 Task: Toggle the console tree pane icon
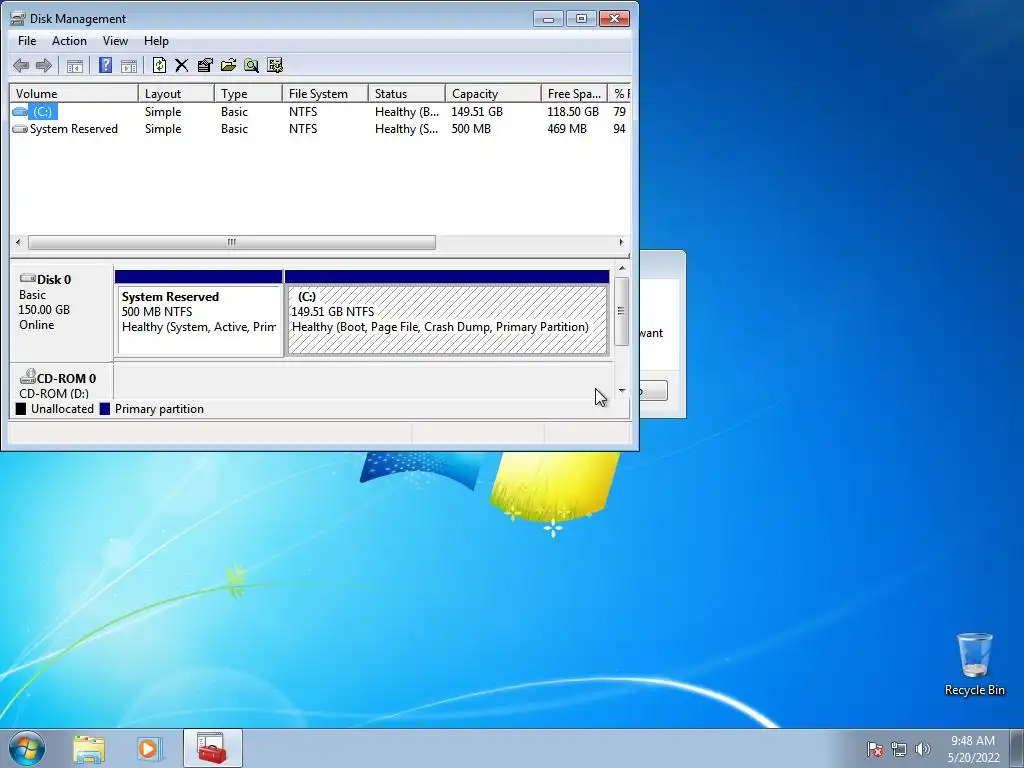[75, 65]
